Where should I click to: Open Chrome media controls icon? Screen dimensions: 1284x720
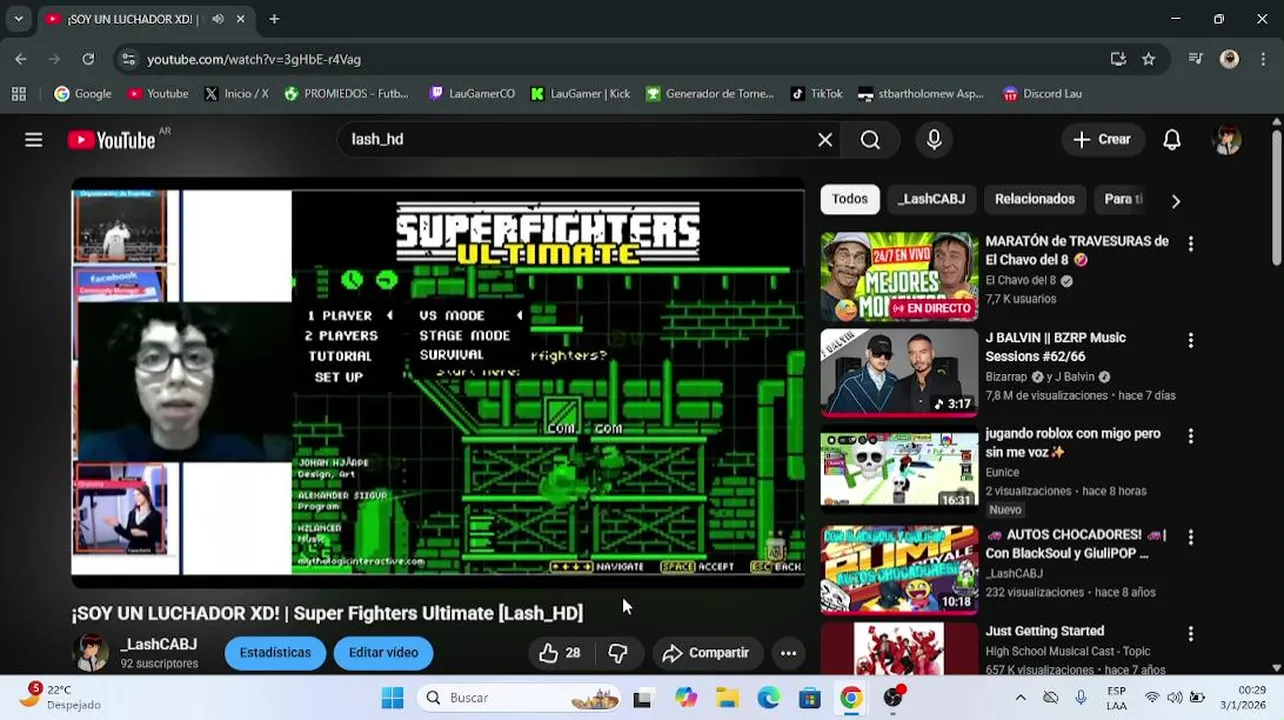[x=1195, y=59]
